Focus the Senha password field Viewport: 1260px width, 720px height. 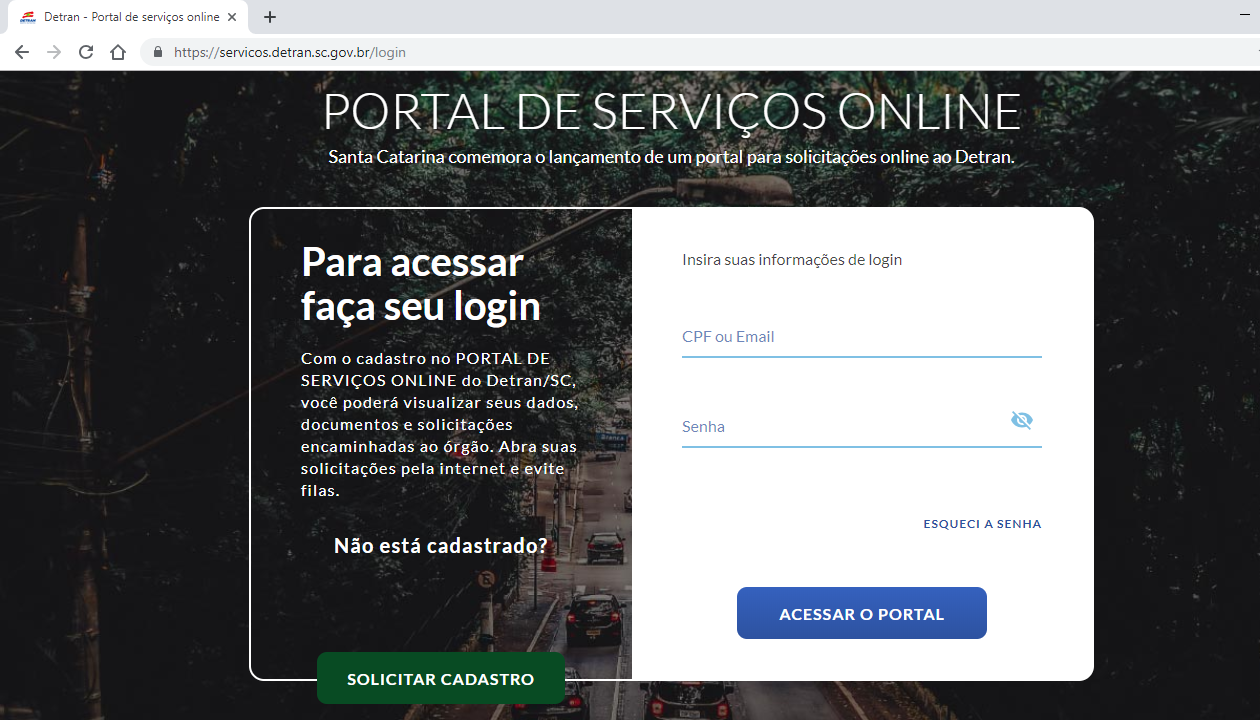[x=840, y=426]
